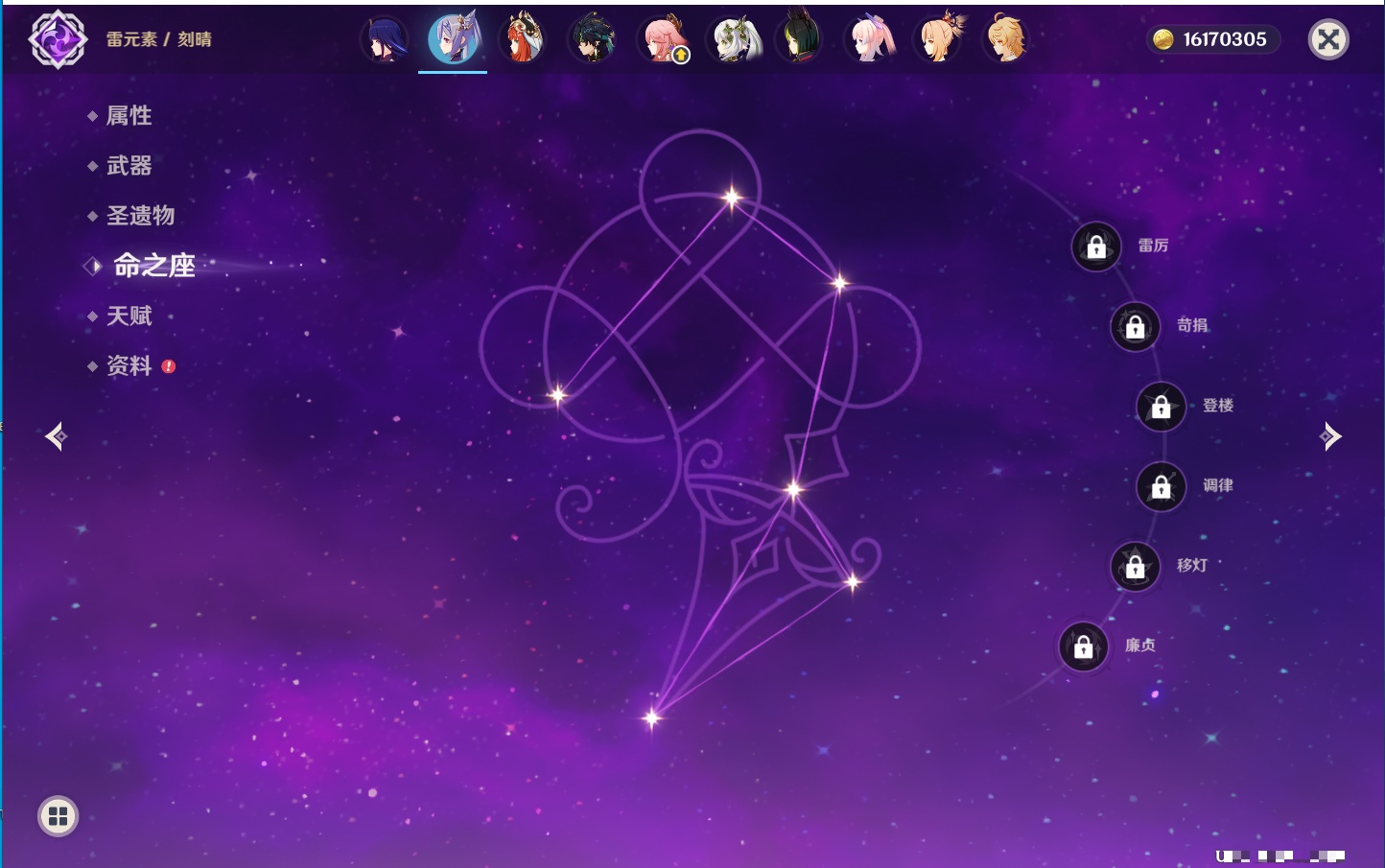Click the bottommost constellation star node
This screenshot has height=868, width=1385.
click(x=652, y=717)
